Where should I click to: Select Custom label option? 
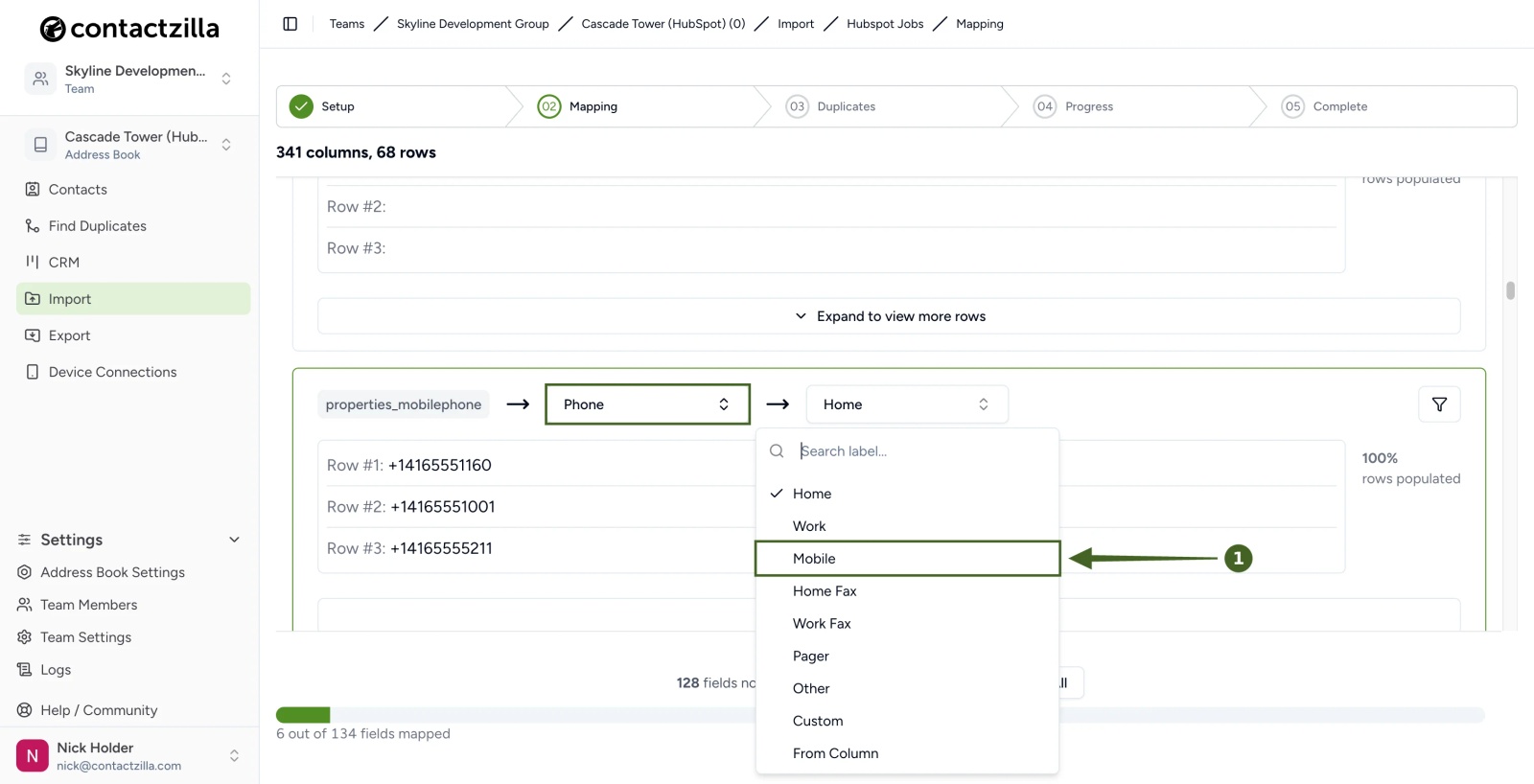[907, 721]
